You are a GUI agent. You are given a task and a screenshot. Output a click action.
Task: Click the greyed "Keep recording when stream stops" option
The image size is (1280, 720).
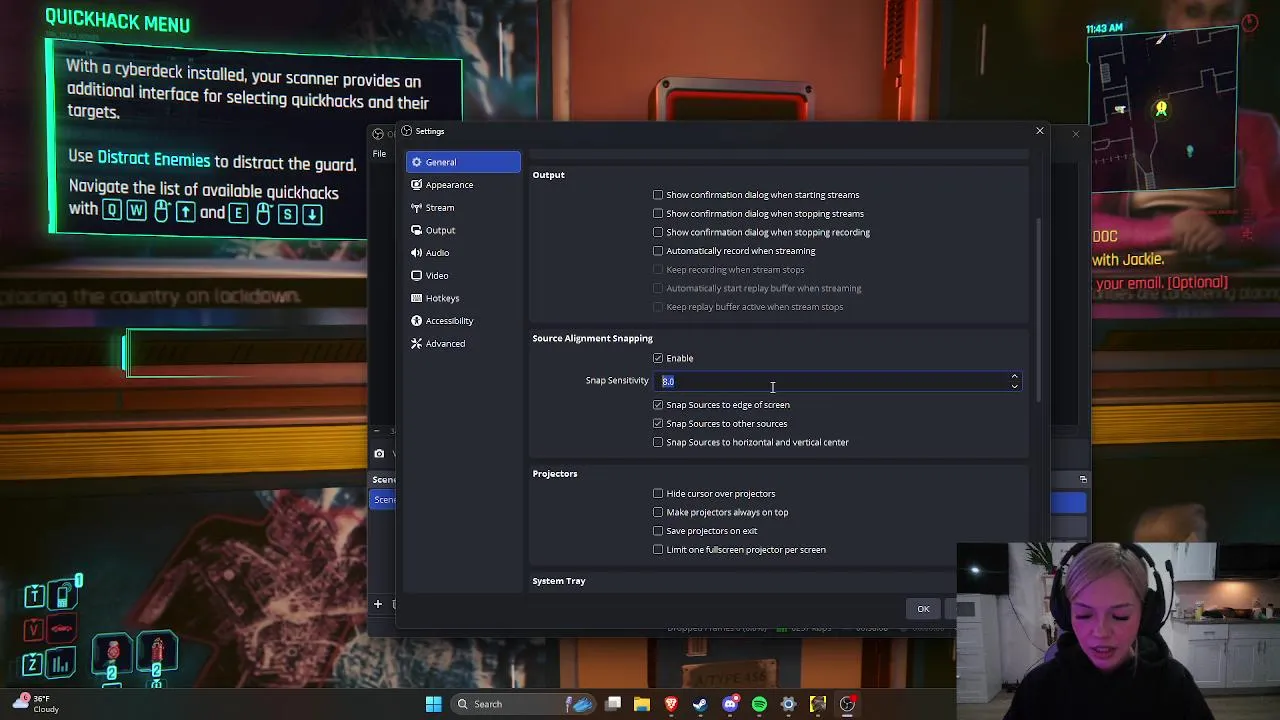coord(729,270)
